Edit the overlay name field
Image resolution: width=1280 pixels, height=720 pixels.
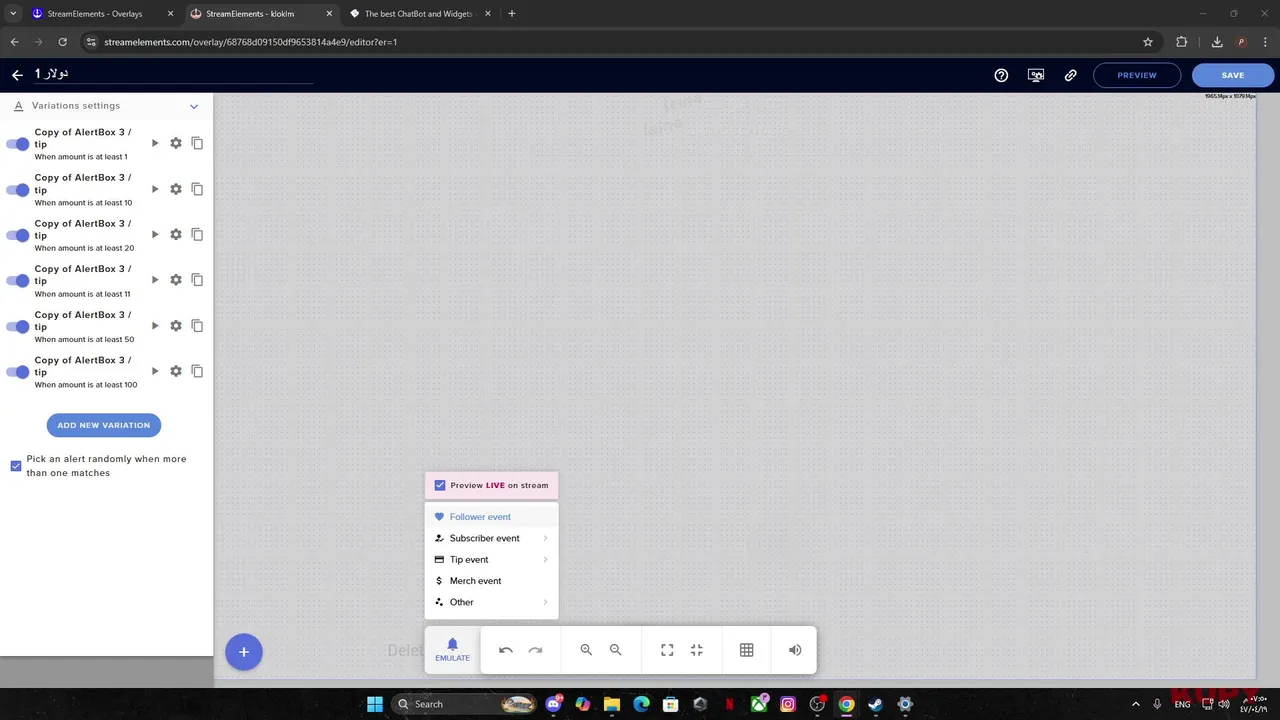(173, 74)
